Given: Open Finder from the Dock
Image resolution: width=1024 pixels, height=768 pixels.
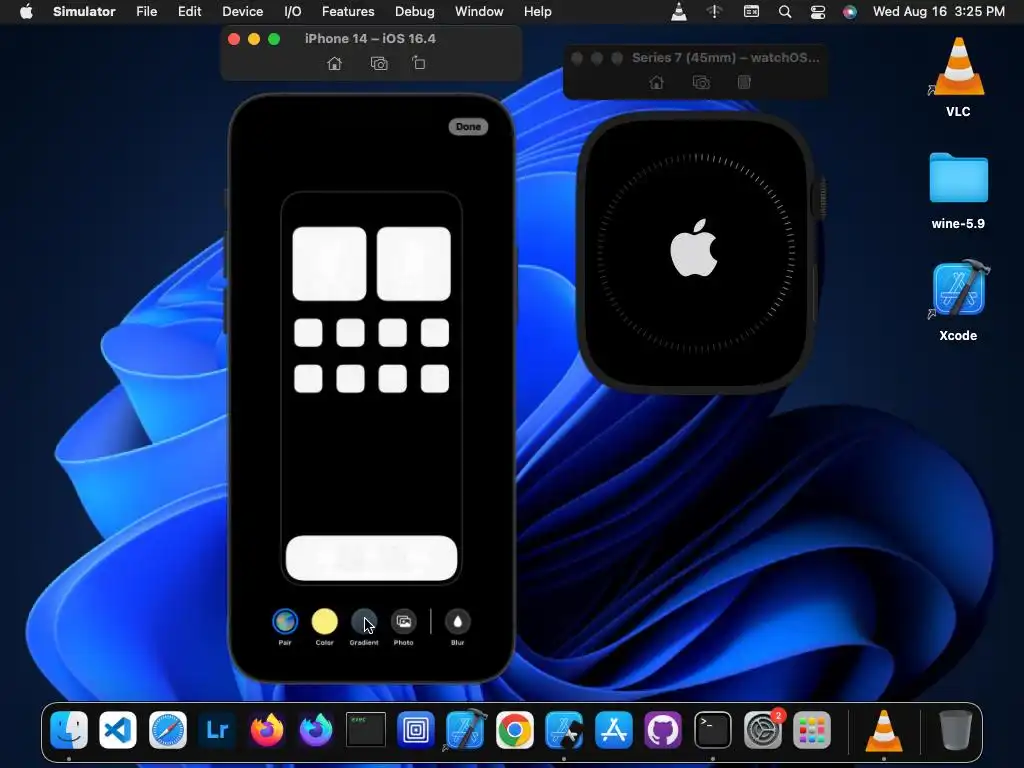Looking at the screenshot, I should tap(69, 729).
